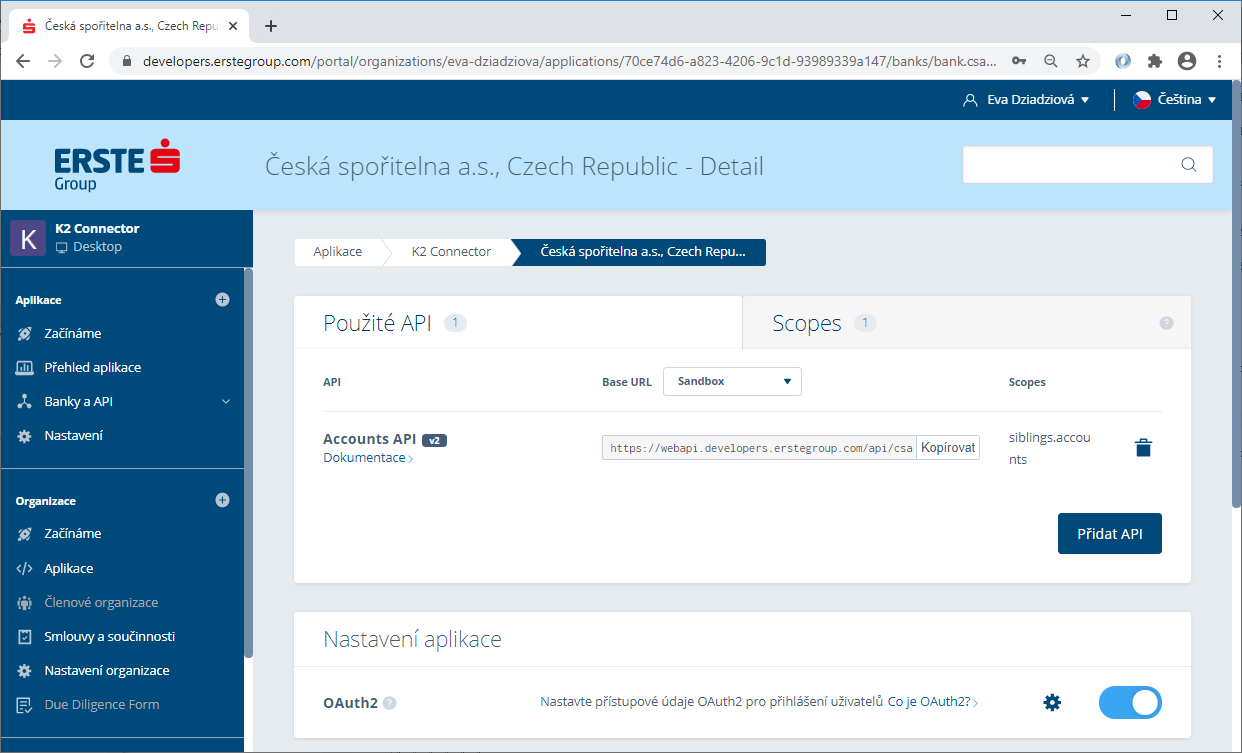Screen dimensions: 1242x753
Task: Open the extensions puzzle icon
Action: (x=1155, y=61)
